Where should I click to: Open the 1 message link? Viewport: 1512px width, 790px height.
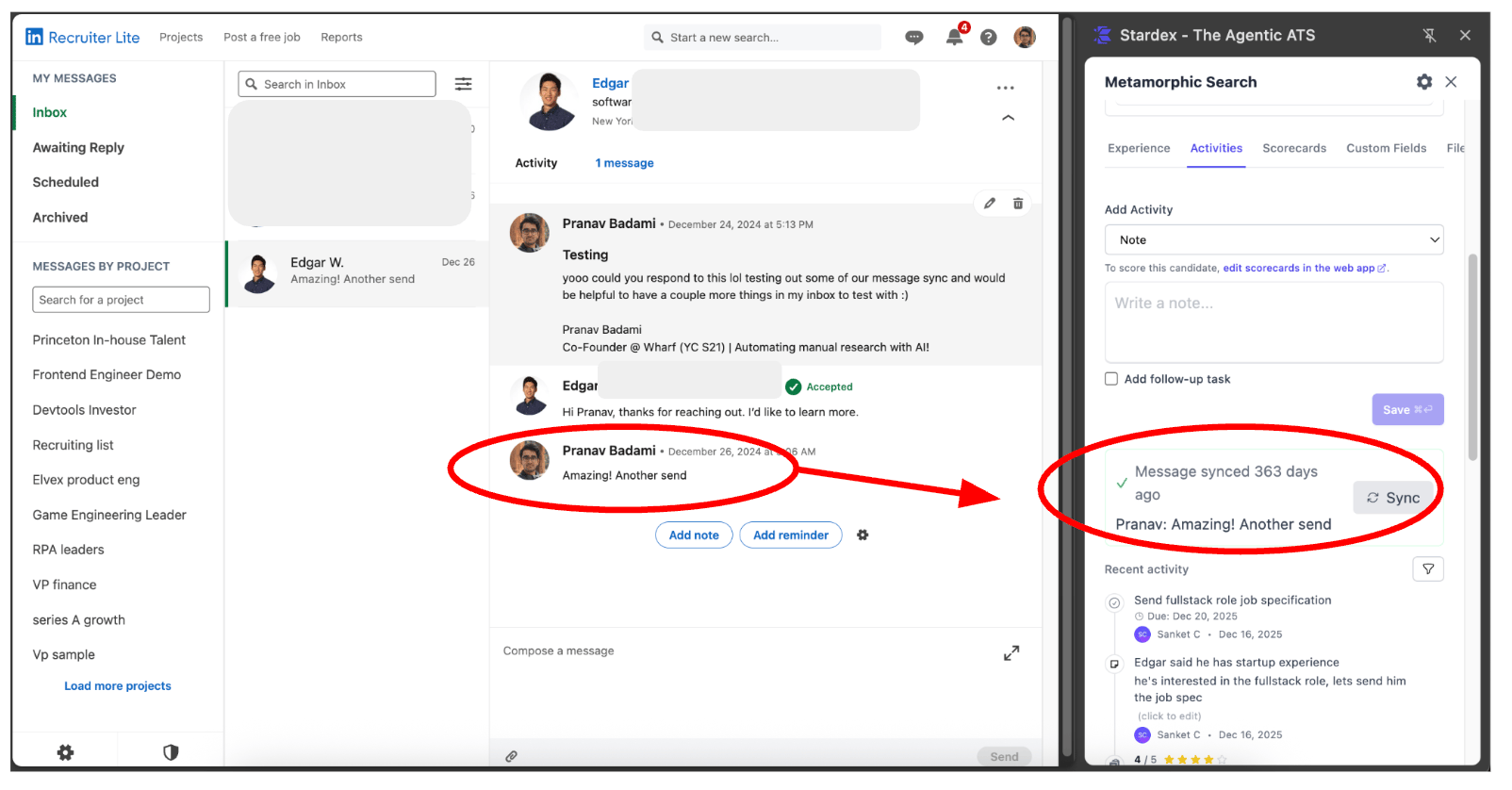tap(624, 163)
